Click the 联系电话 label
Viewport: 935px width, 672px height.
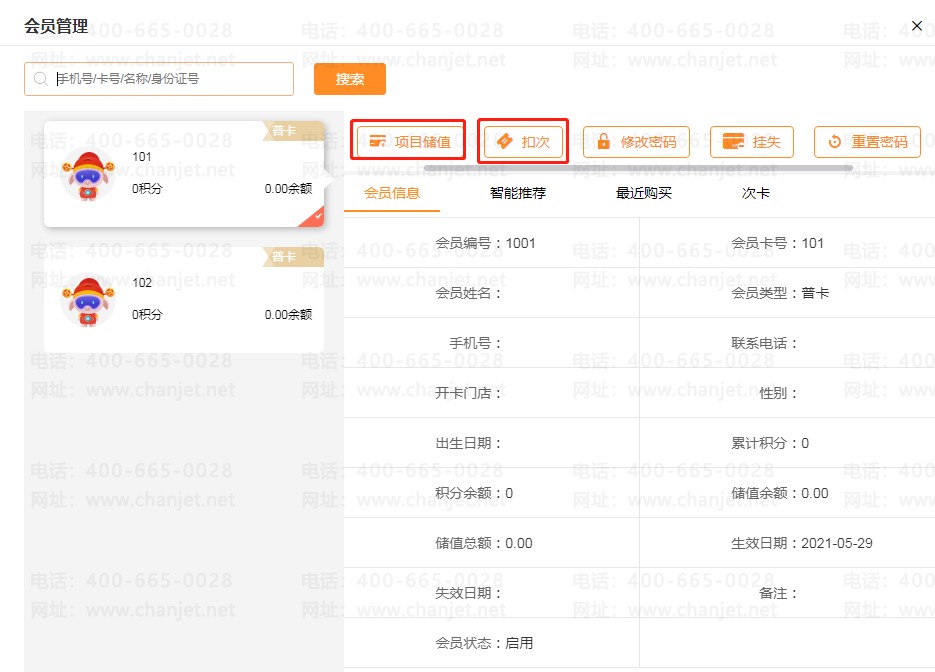tap(764, 343)
